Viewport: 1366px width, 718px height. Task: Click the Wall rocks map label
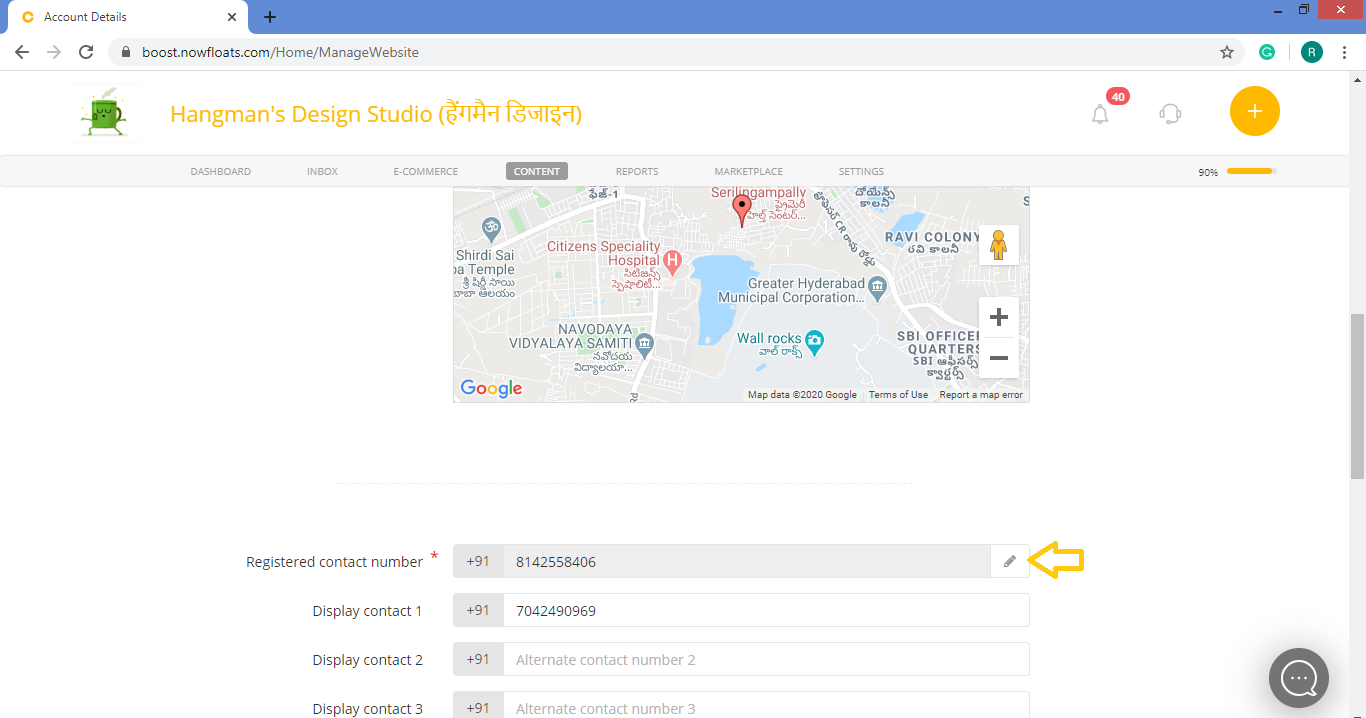(769, 338)
